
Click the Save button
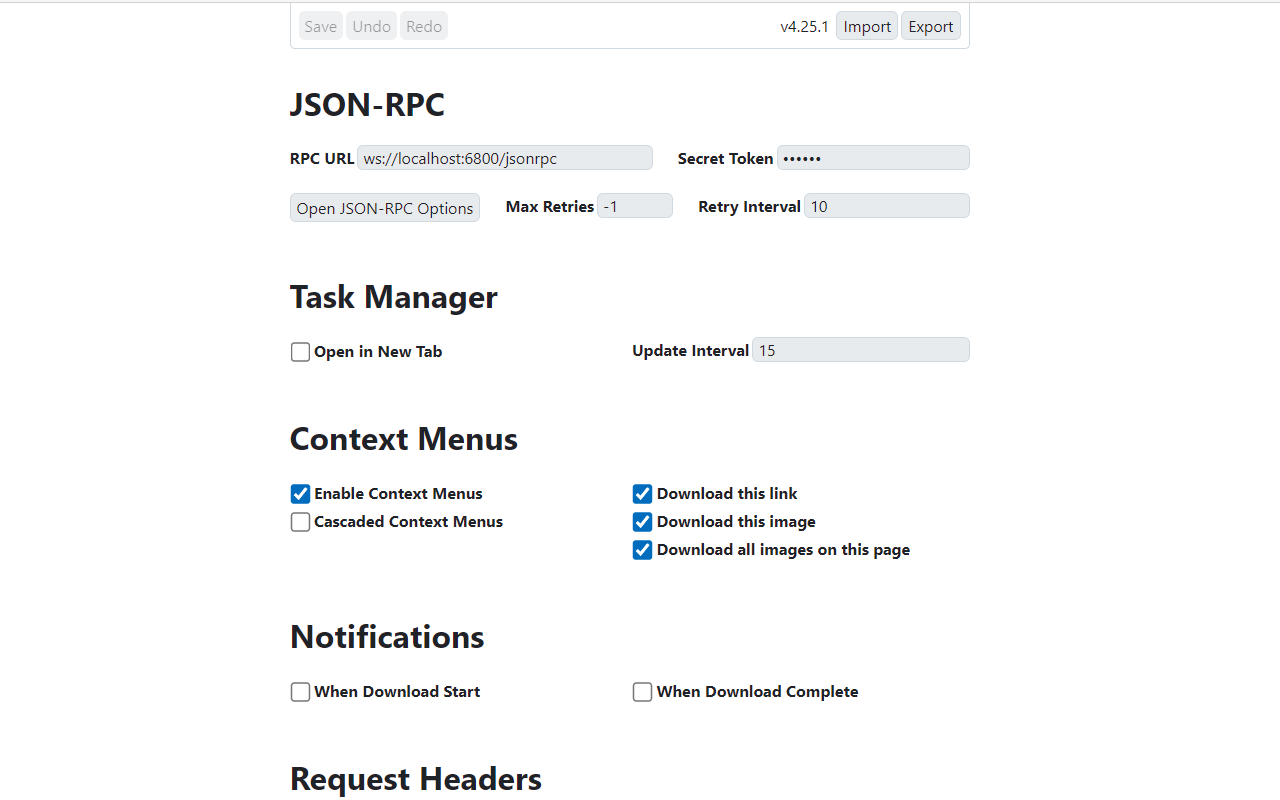[320, 25]
